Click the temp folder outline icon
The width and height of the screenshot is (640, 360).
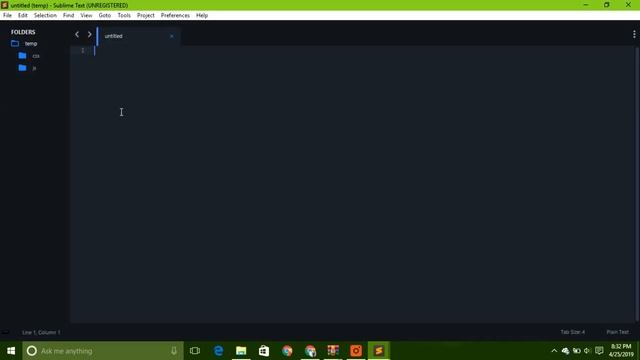pyautogui.click(x=15, y=43)
